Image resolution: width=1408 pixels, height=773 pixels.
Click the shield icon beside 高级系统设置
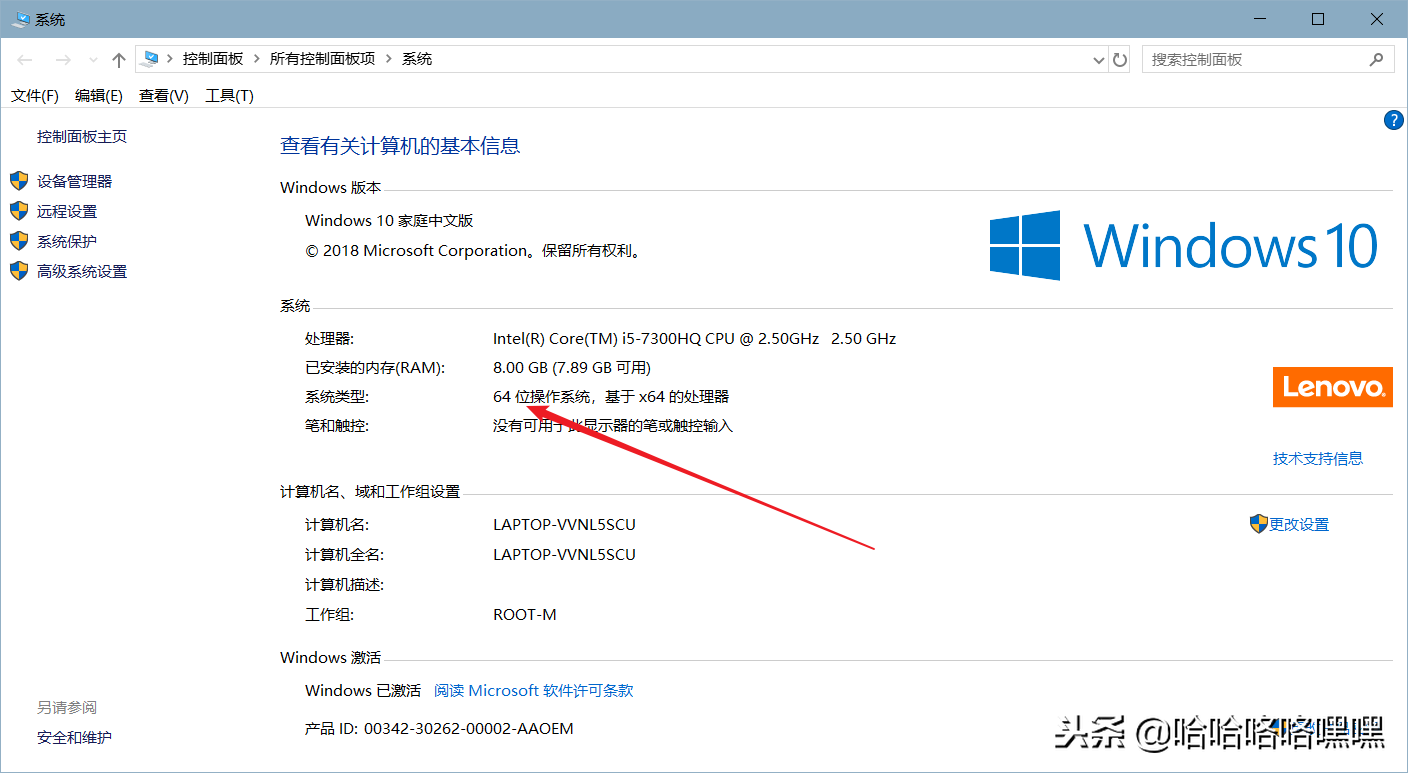click(x=19, y=271)
